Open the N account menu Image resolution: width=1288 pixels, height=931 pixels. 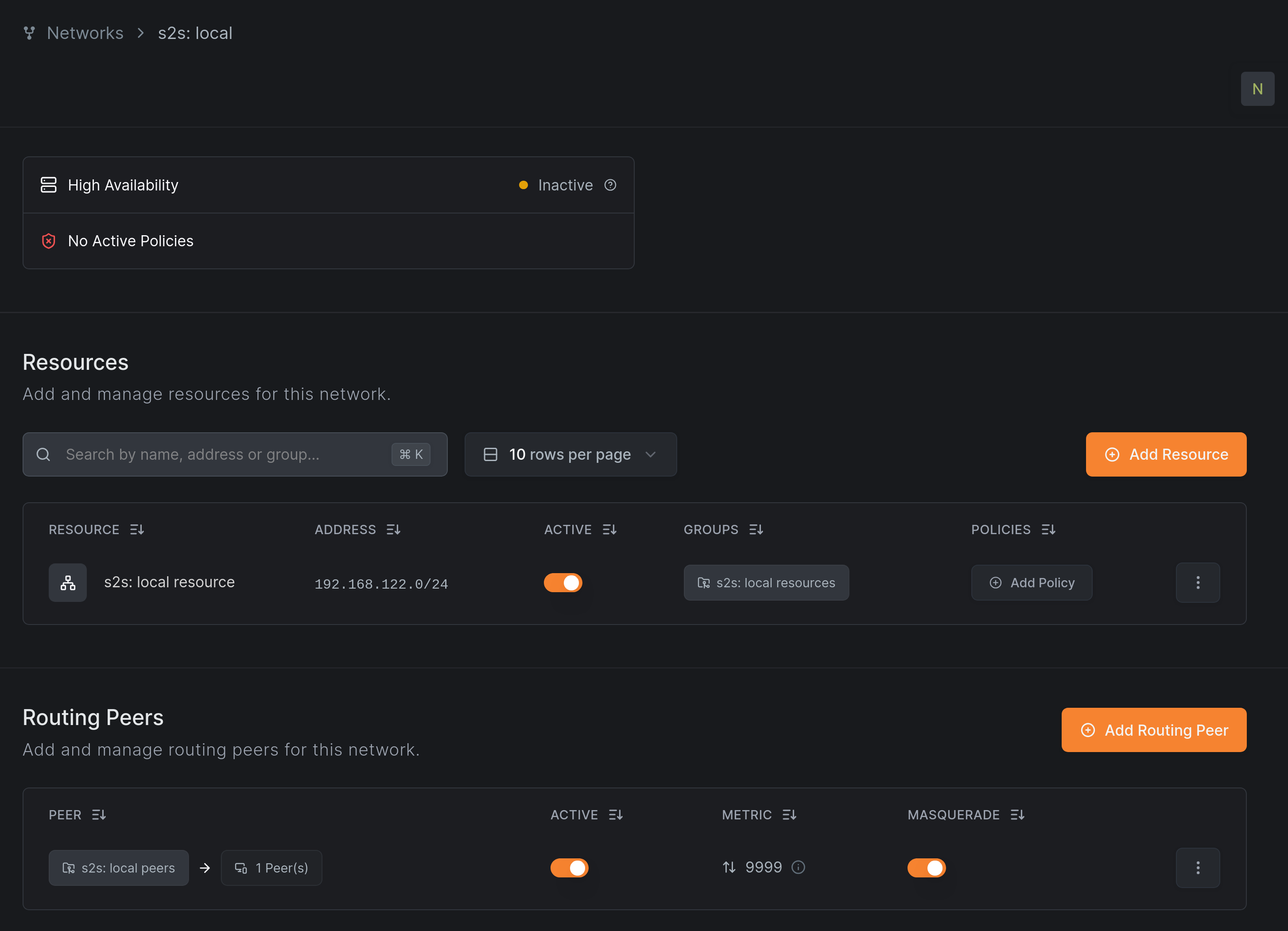click(x=1257, y=89)
